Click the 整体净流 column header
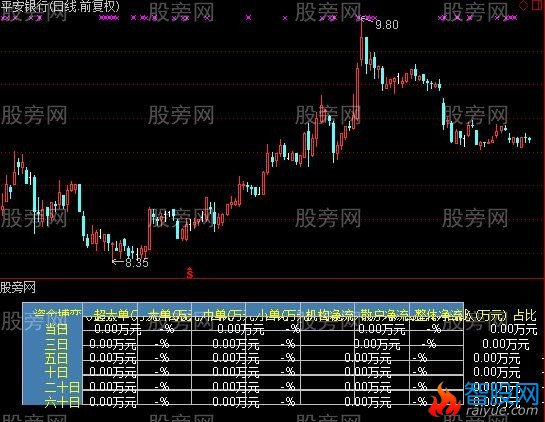The image size is (545, 422). pos(438,315)
